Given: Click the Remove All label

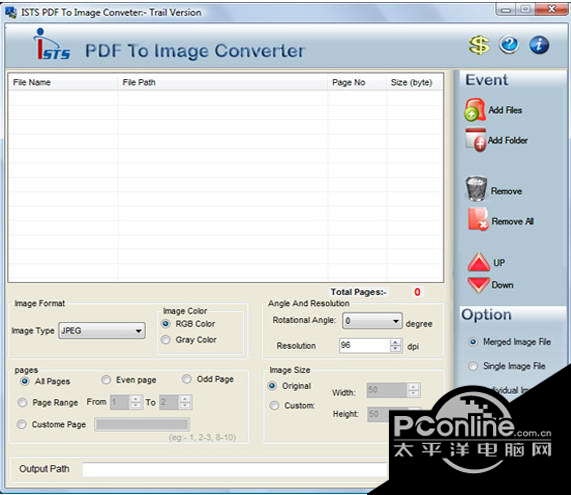Looking at the screenshot, I should coord(513,221).
